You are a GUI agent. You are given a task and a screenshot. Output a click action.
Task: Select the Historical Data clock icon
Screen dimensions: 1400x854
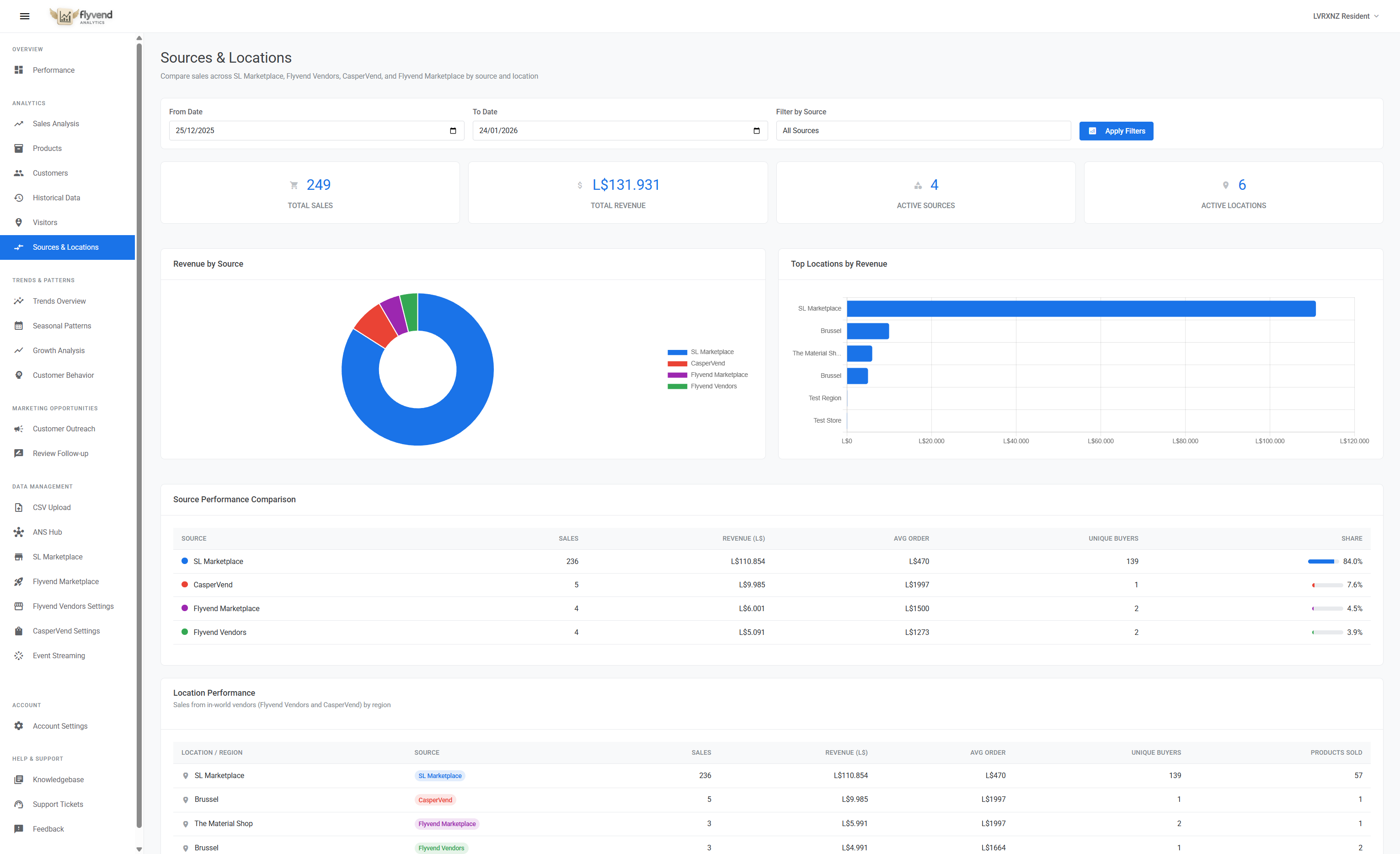pyautogui.click(x=19, y=197)
